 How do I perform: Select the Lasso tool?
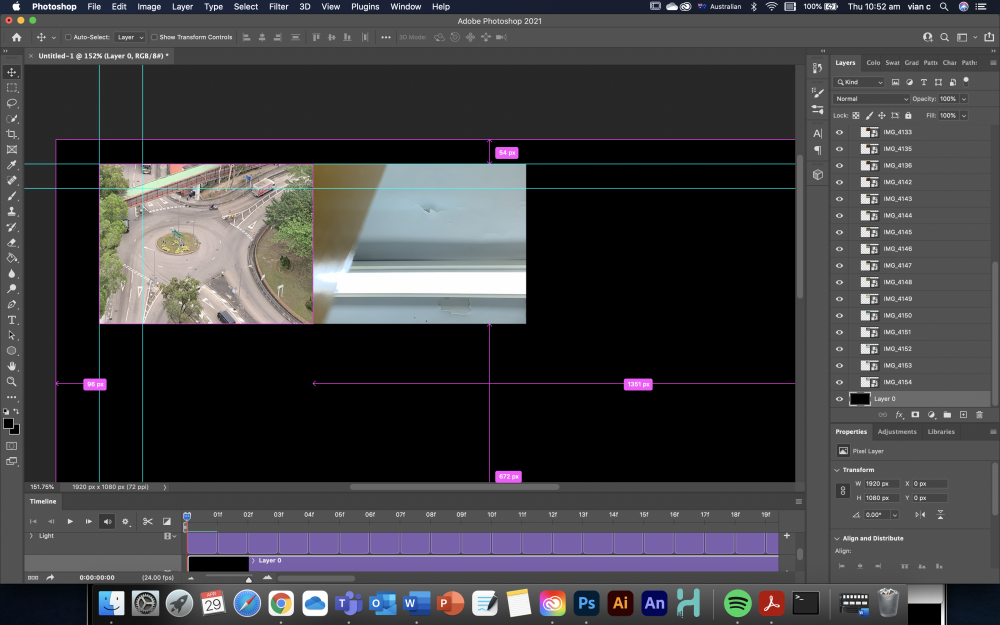click(x=12, y=103)
